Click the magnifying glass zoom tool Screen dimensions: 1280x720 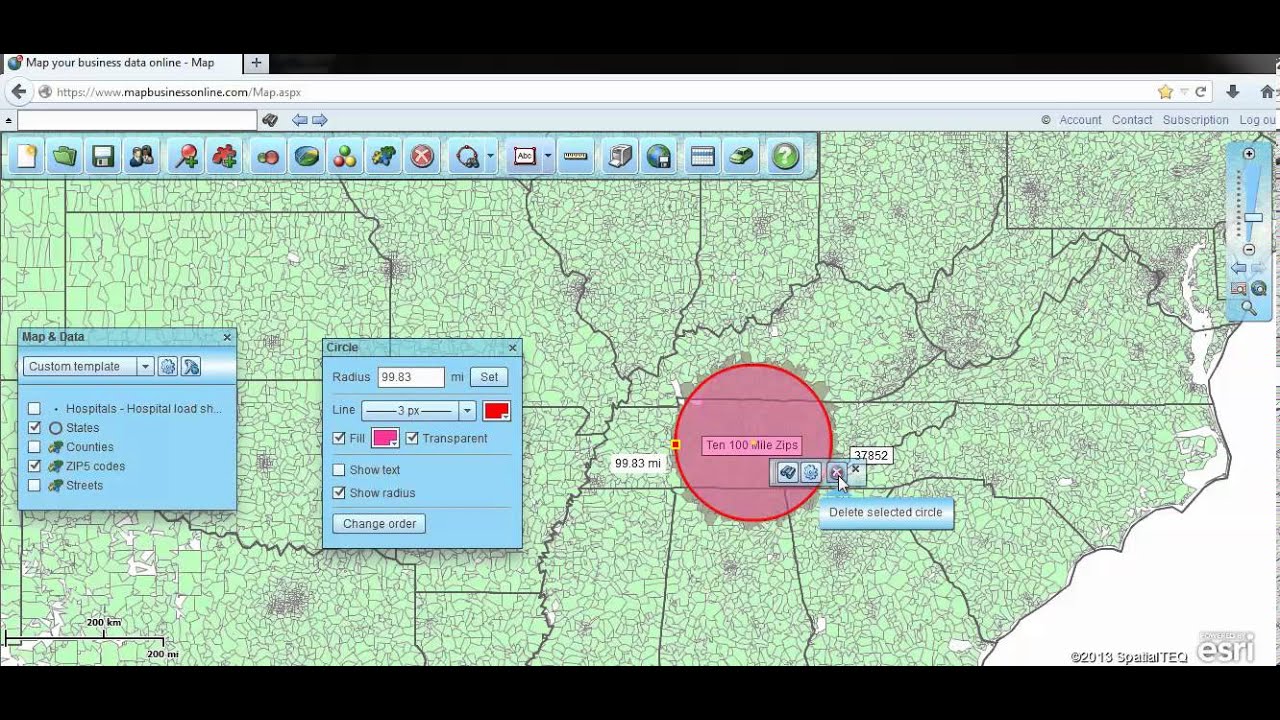point(1249,308)
